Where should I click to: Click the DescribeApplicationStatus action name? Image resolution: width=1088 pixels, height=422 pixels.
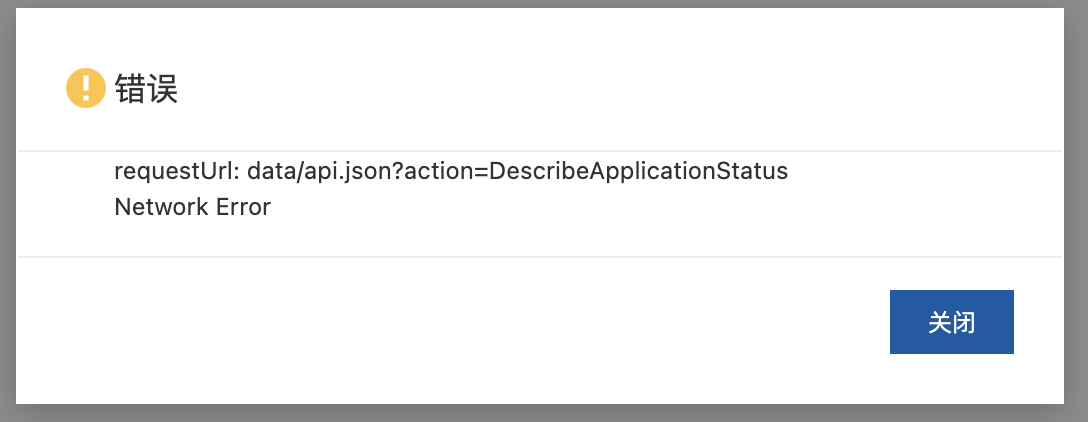click(638, 171)
